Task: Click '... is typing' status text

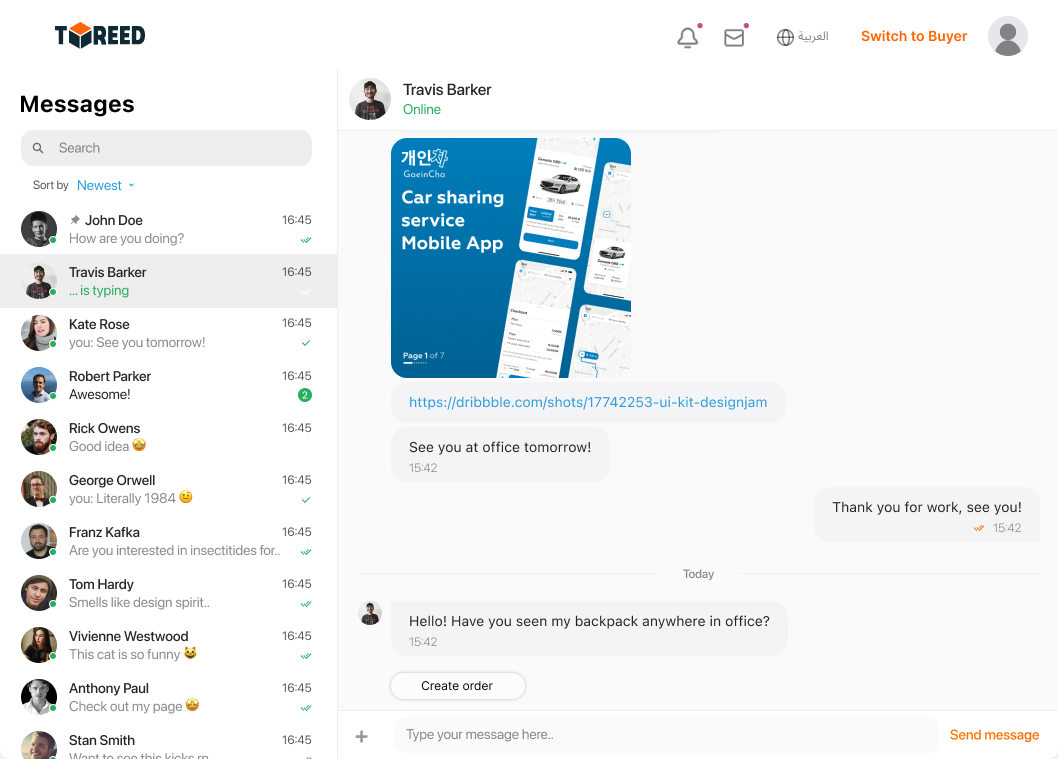Action: tap(99, 290)
